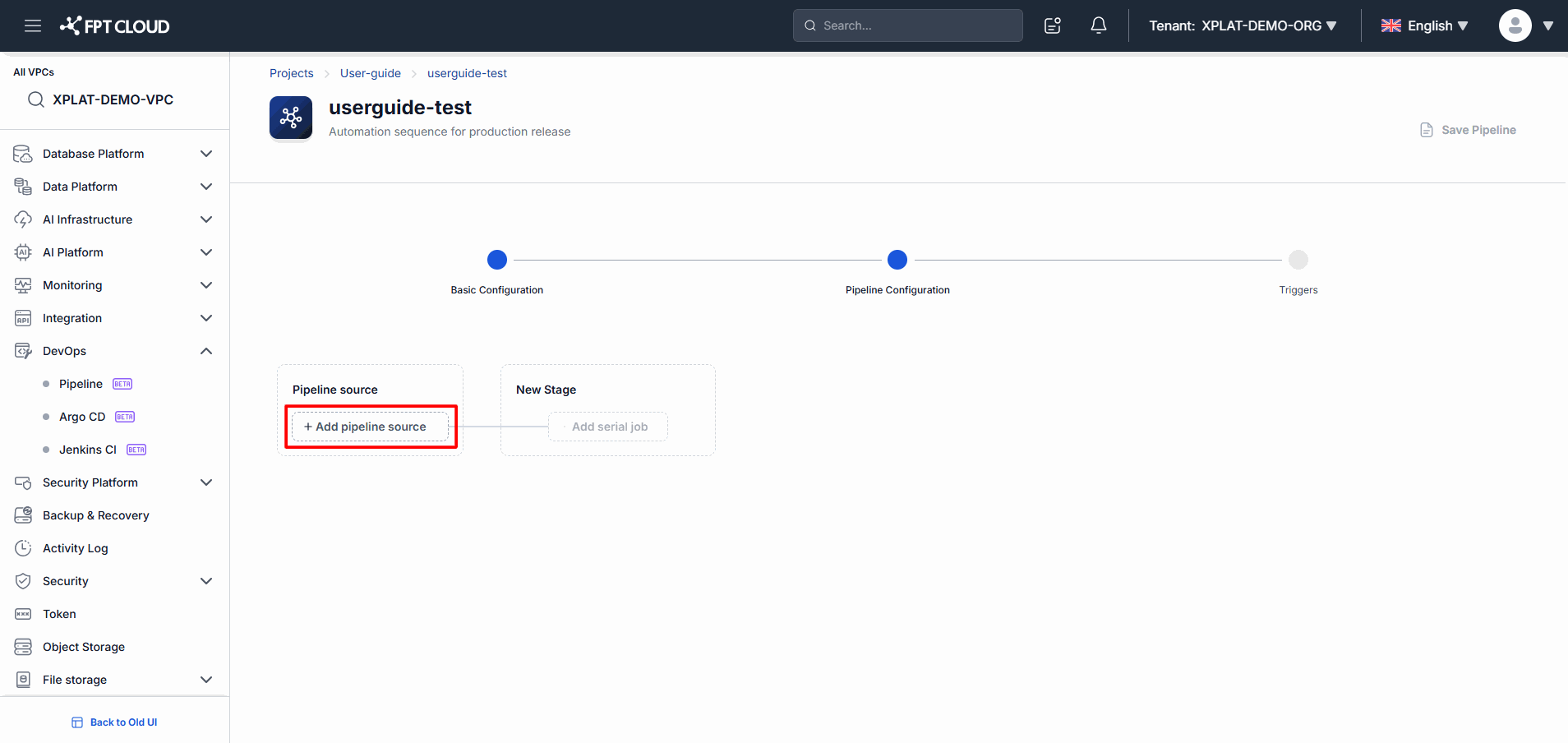1568x743 pixels.
Task: Open the user account dropdown arrow
Action: point(1548,25)
